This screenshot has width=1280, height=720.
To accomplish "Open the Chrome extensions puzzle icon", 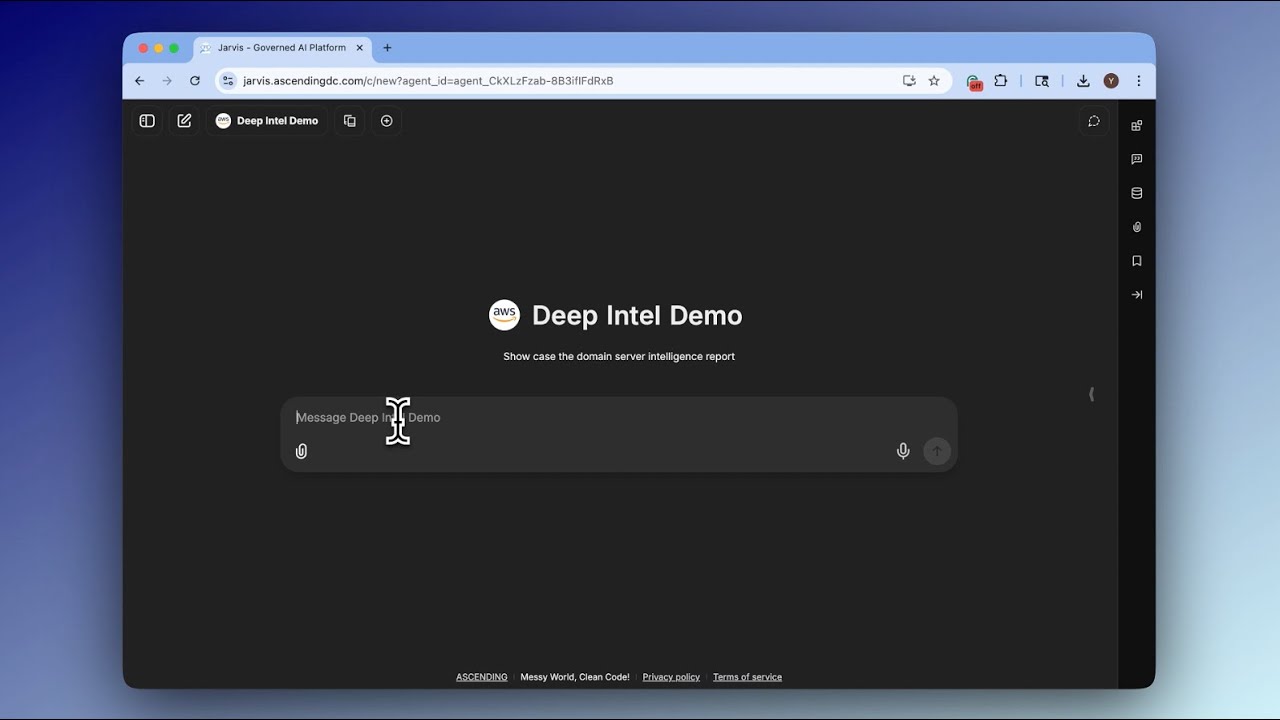I will [x=1001, y=81].
